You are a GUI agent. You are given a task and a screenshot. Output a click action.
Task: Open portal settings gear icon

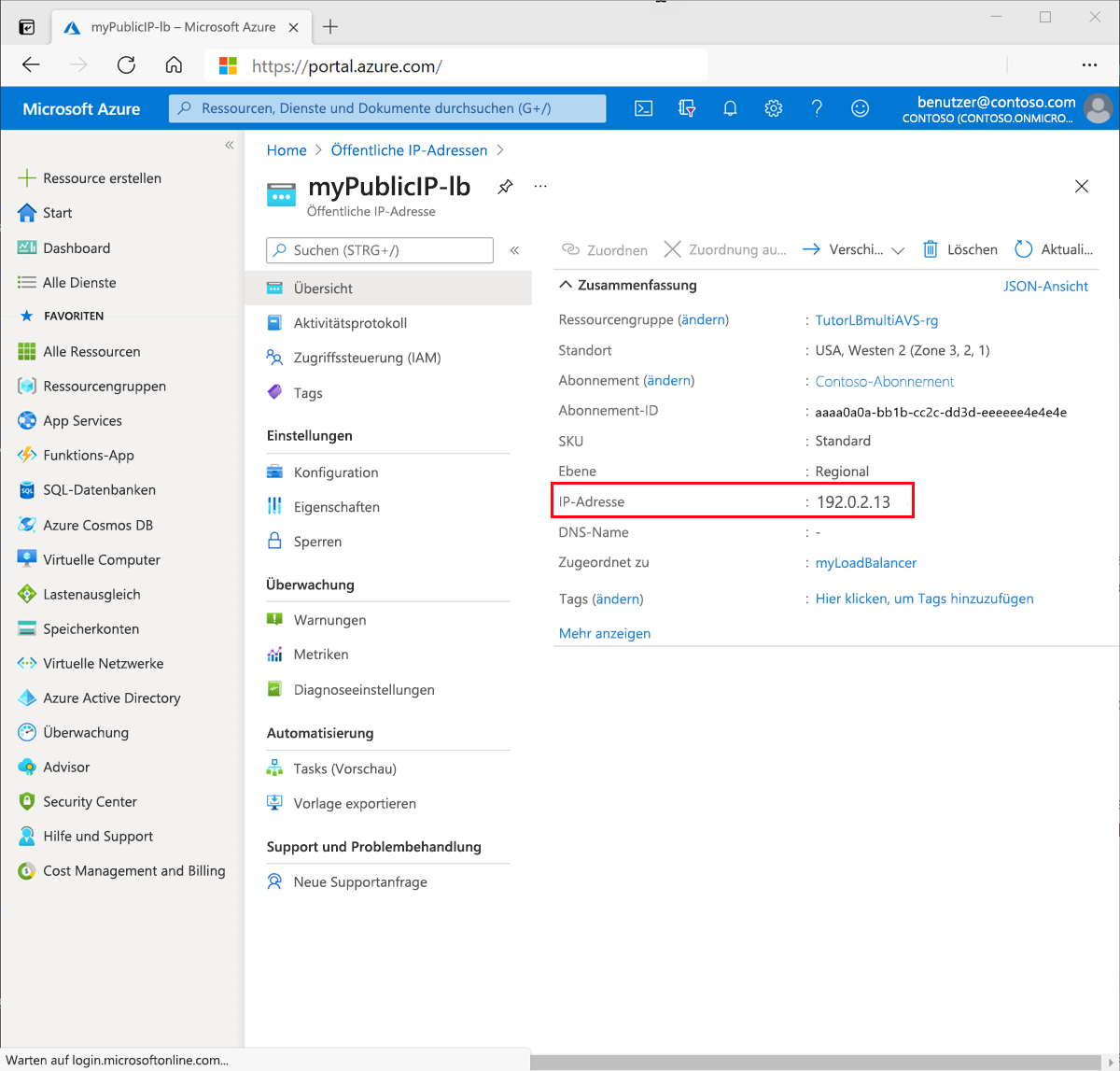[x=773, y=108]
